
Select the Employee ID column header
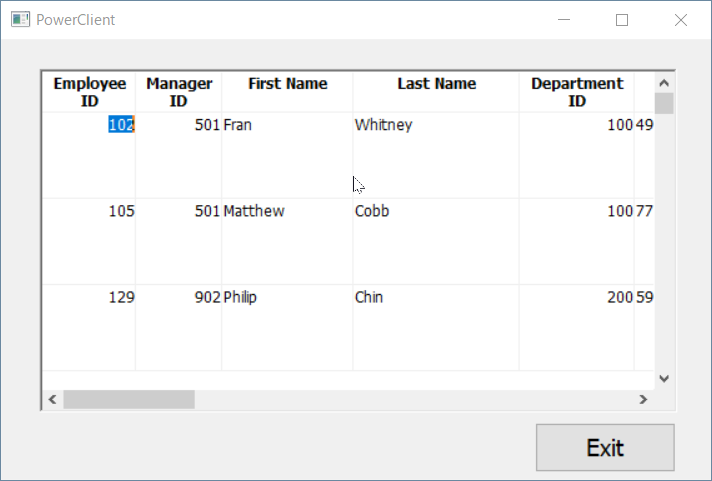pyautogui.click(x=89, y=92)
